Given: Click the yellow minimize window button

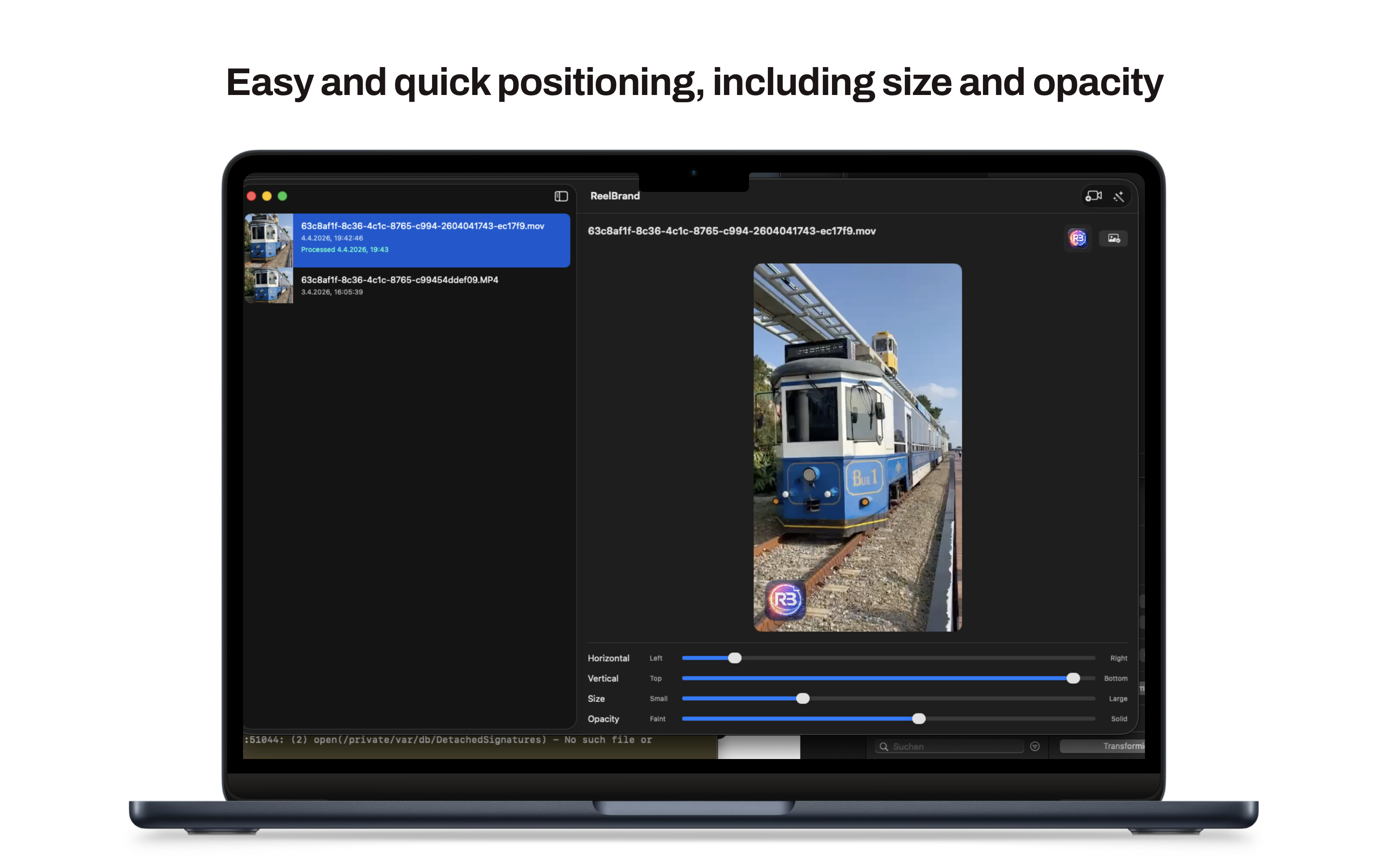Looking at the screenshot, I should [x=267, y=196].
